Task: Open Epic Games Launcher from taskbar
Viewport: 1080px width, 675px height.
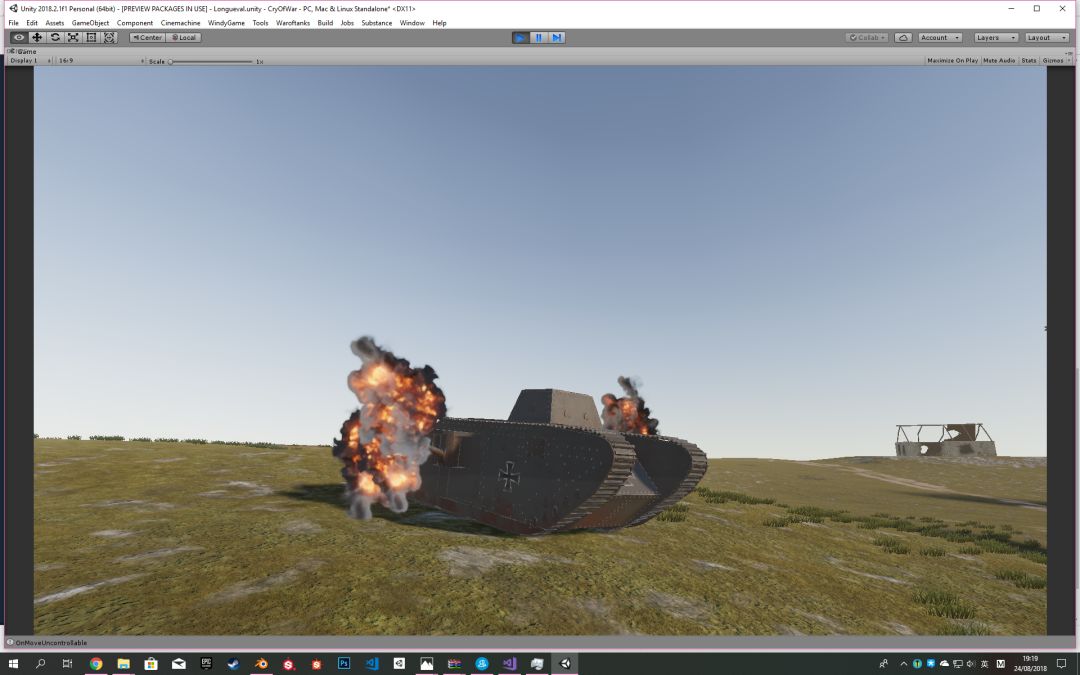Action: (x=206, y=664)
